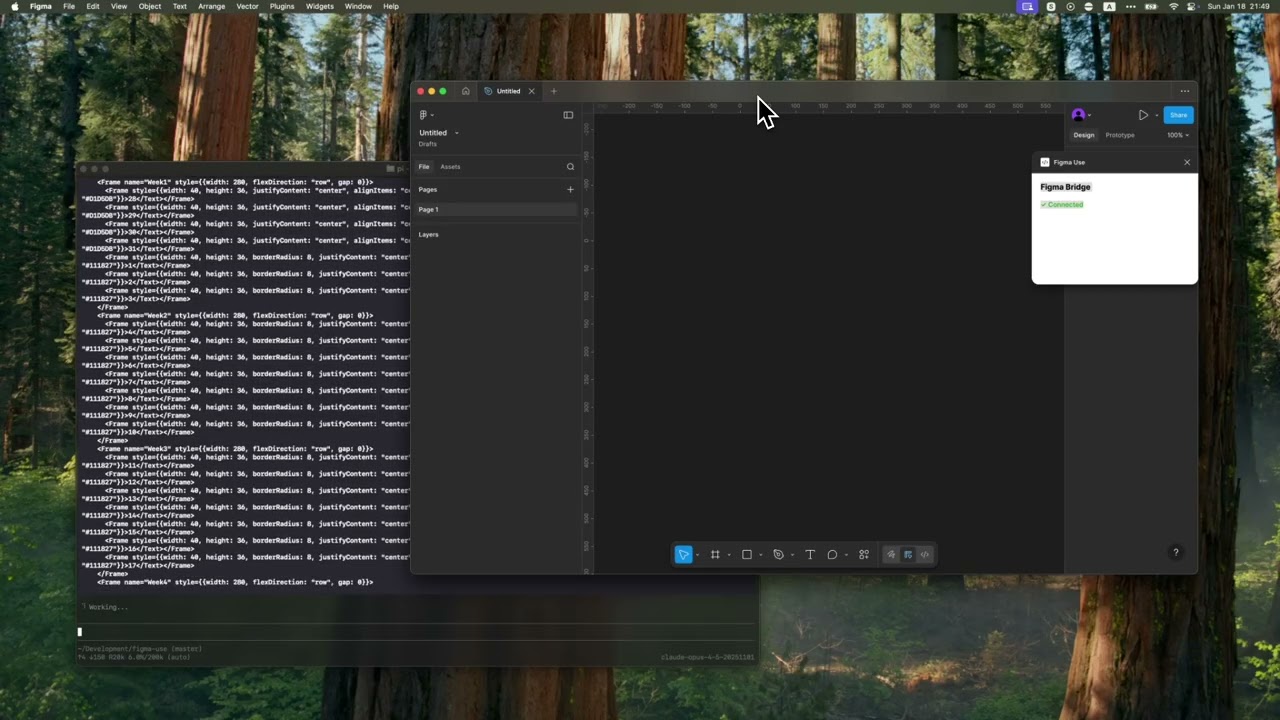
Task: Toggle Dev Mode with the code icon
Action: pos(924,554)
